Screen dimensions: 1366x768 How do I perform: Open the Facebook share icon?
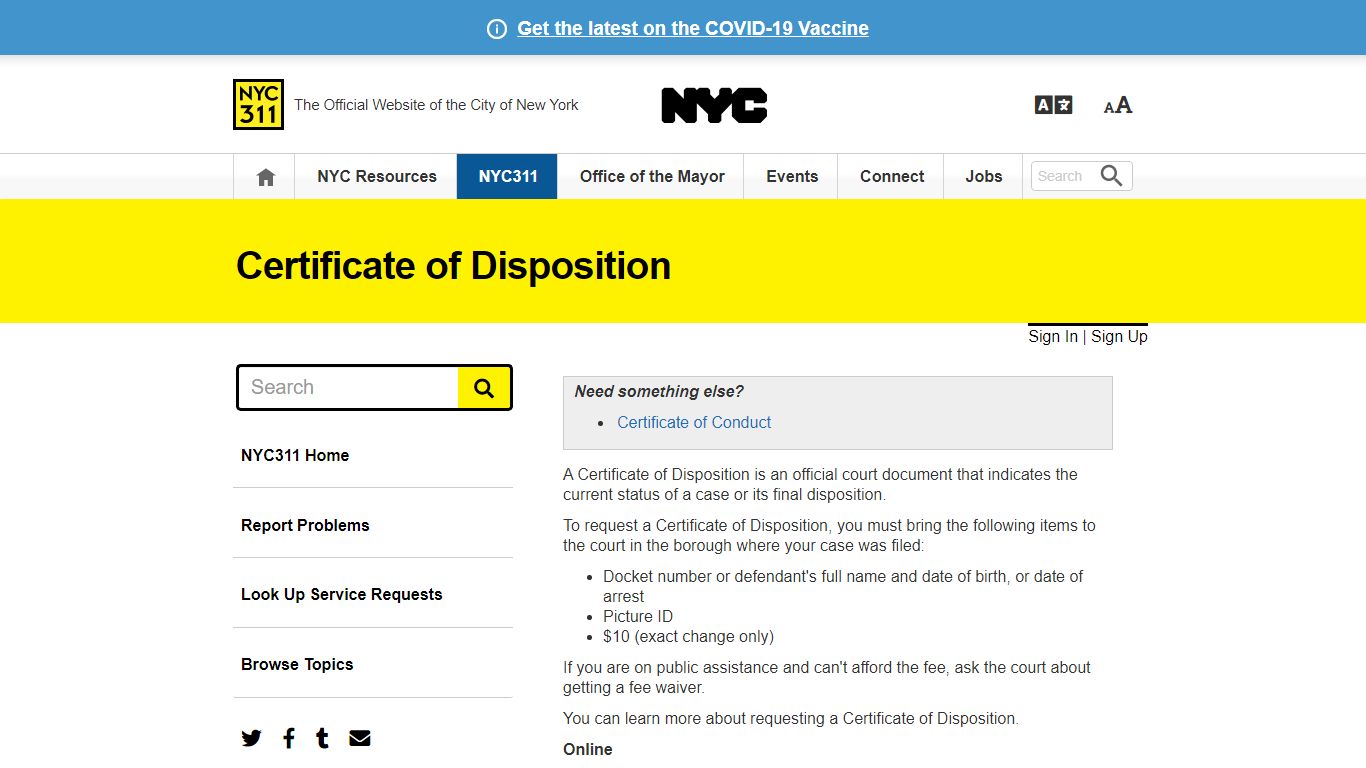point(289,738)
